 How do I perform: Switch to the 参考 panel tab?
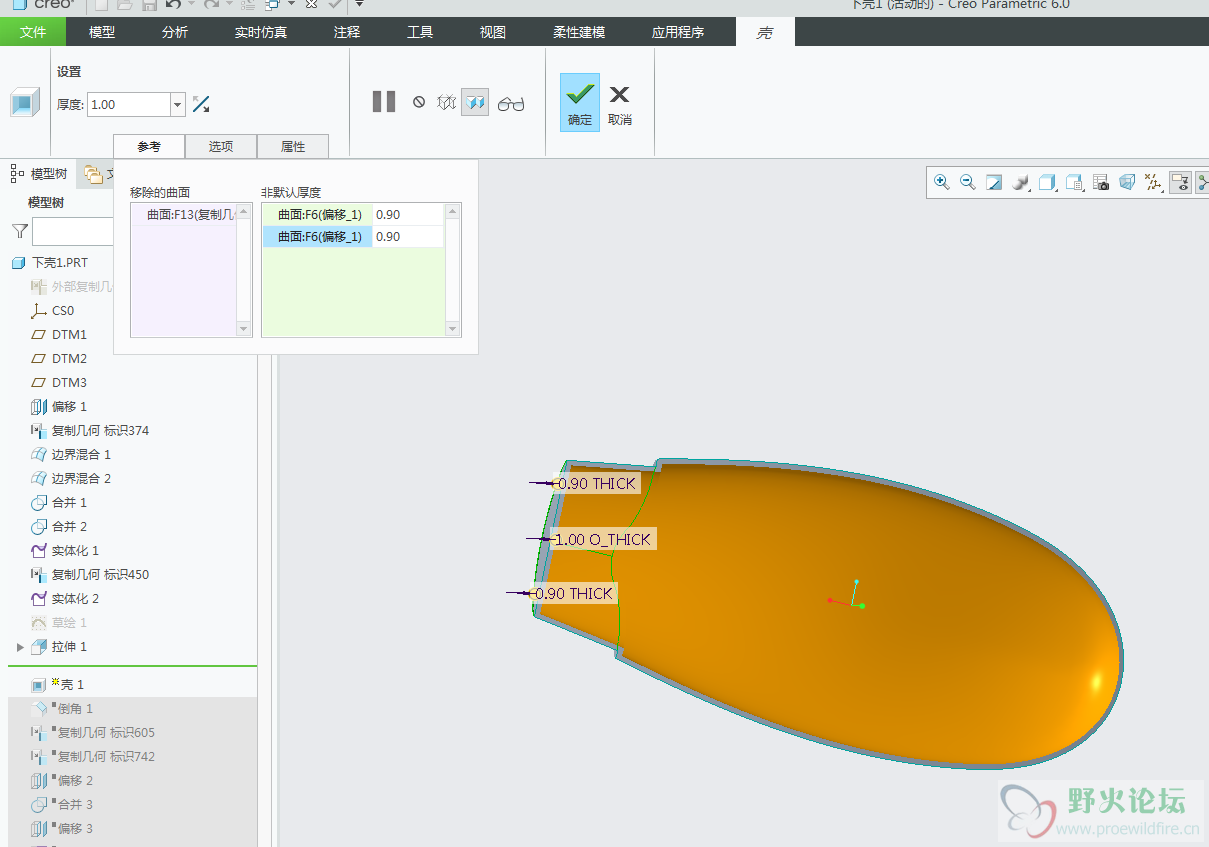(149, 146)
